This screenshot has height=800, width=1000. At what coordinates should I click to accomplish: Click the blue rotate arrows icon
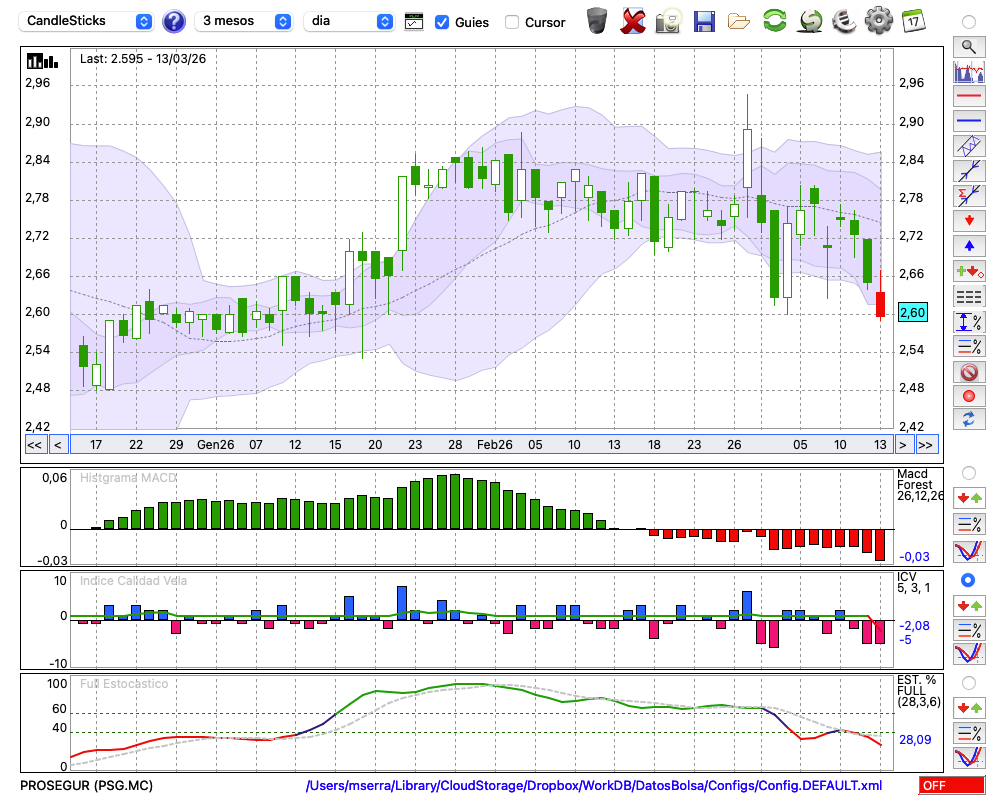tap(969, 419)
